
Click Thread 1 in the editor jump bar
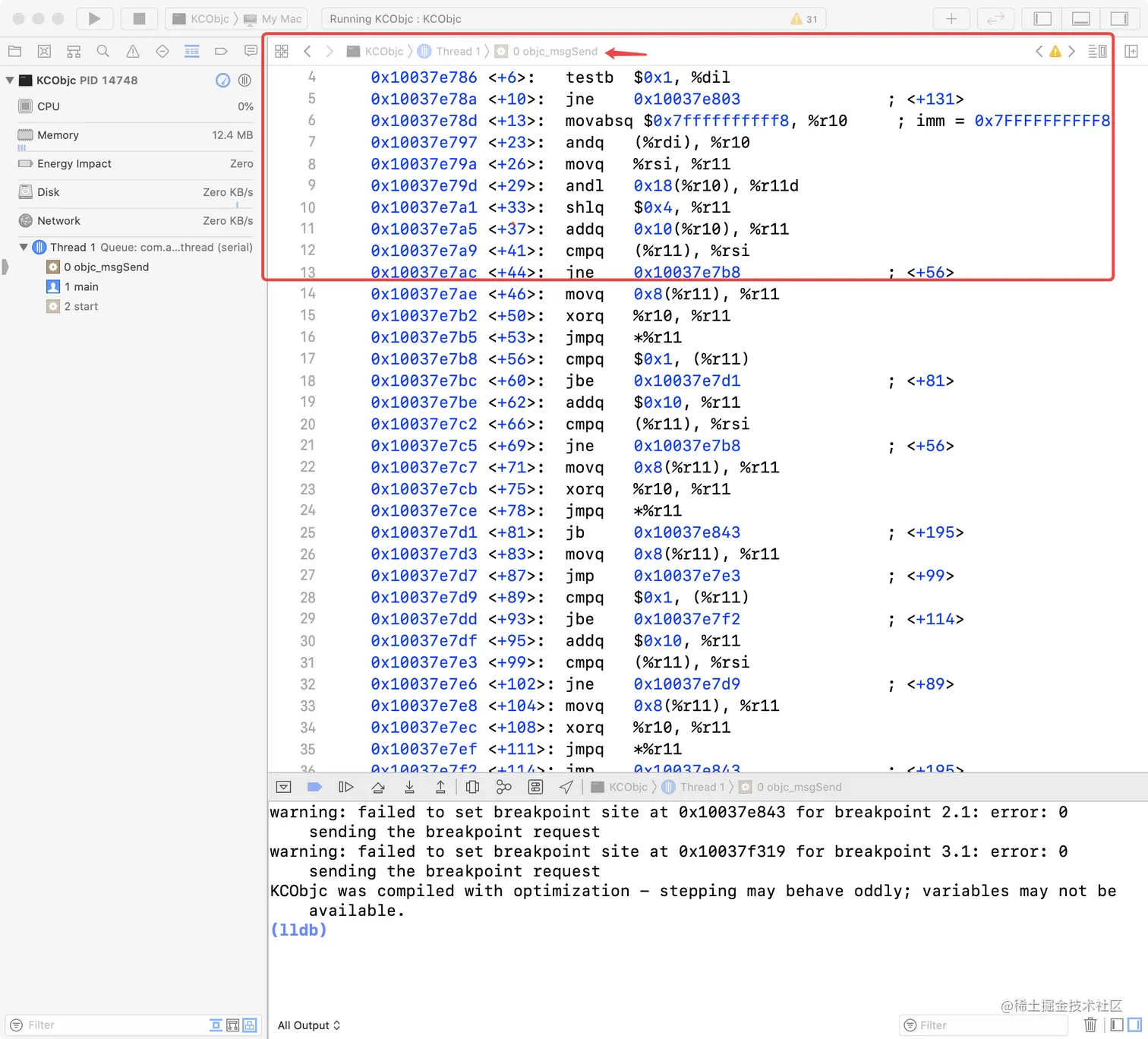click(x=449, y=52)
